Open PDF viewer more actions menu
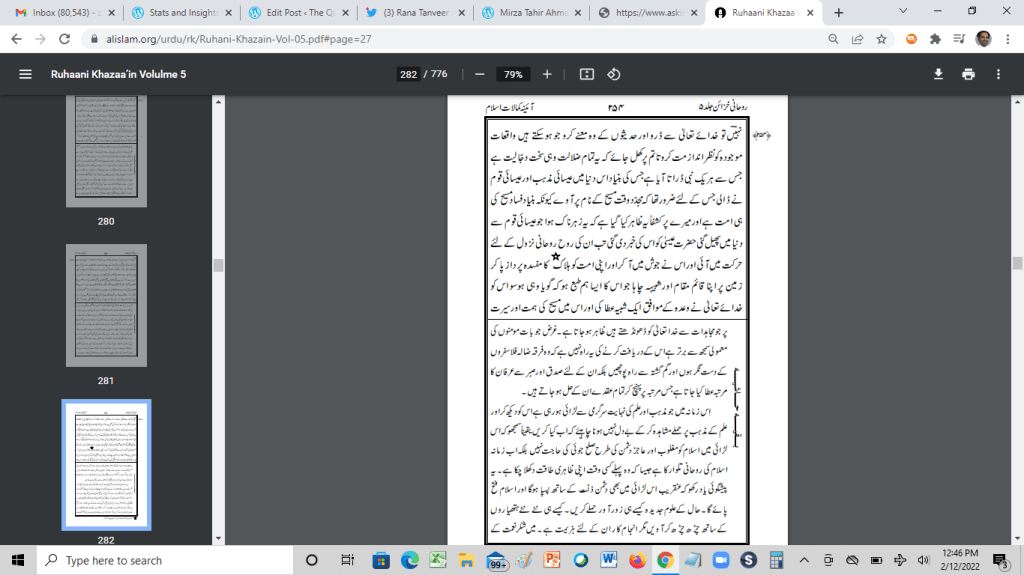1024x575 pixels. pyautogui.click(x=997, y=74)
